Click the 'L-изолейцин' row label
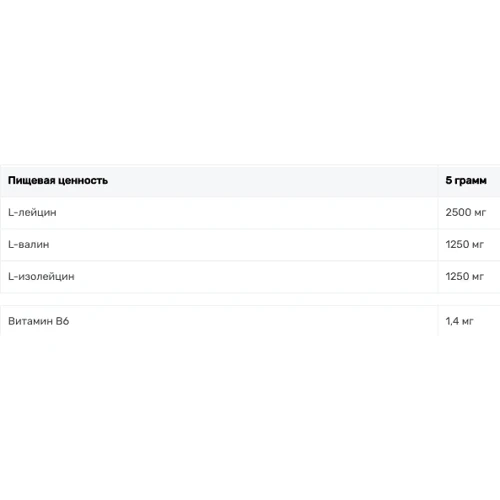Screen dimensions: 500x500 (41, 276)
